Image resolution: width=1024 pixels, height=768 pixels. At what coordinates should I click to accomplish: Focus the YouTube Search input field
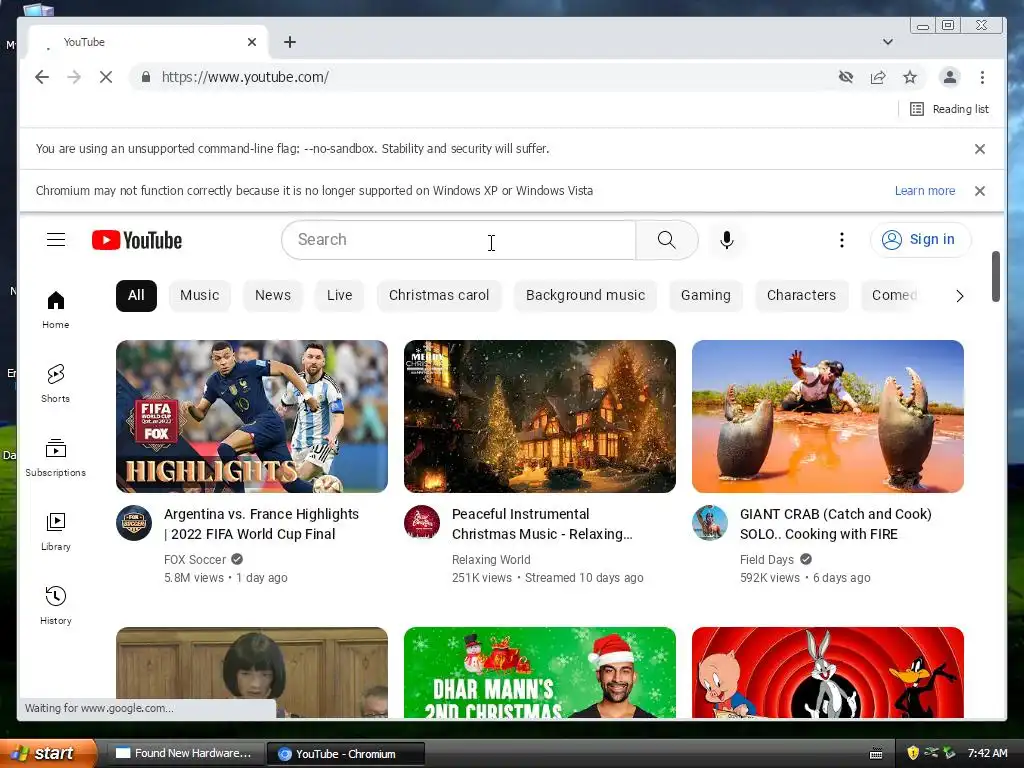[x=458, y=240]
